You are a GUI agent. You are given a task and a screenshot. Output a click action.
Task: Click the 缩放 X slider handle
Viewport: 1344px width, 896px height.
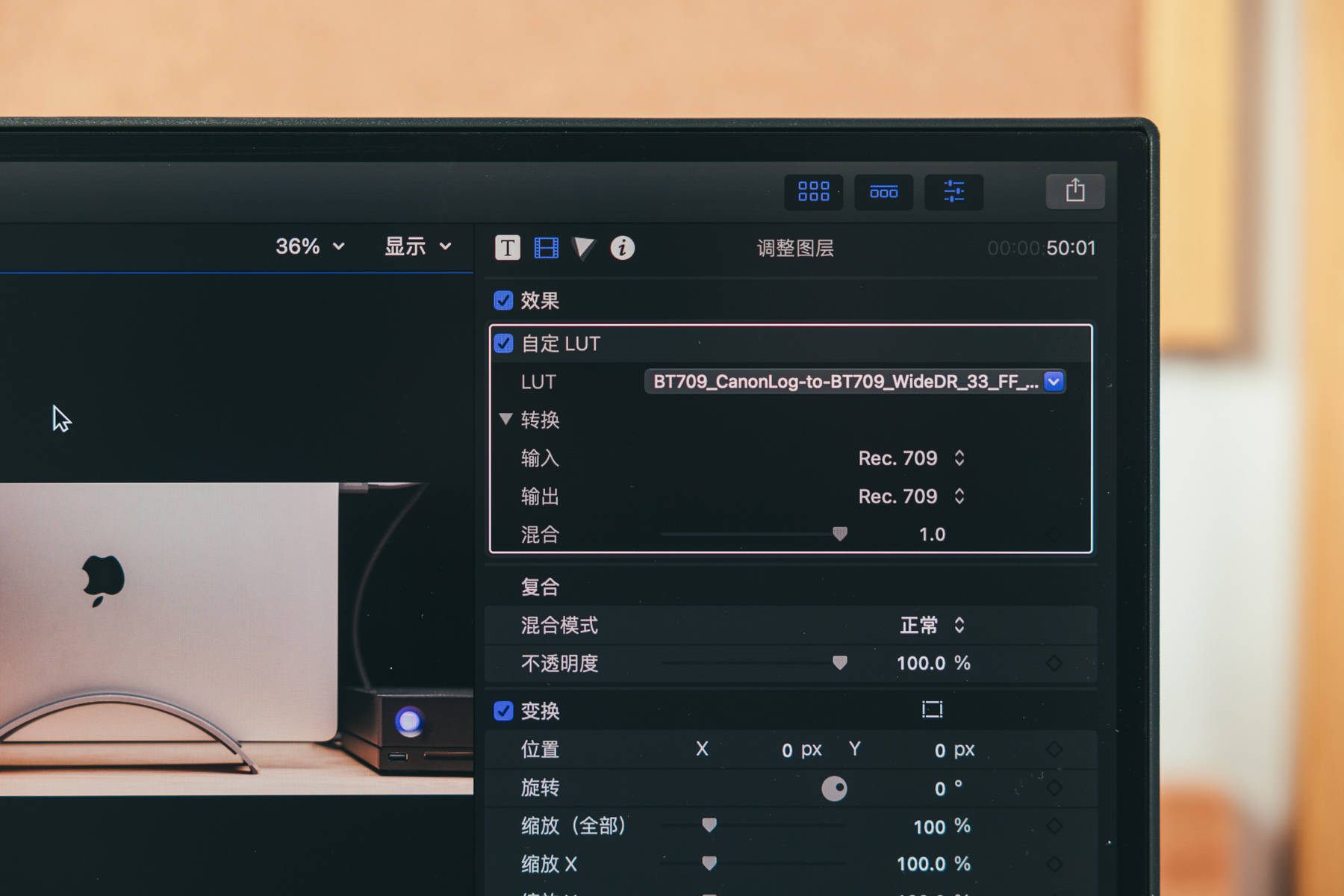709,863
